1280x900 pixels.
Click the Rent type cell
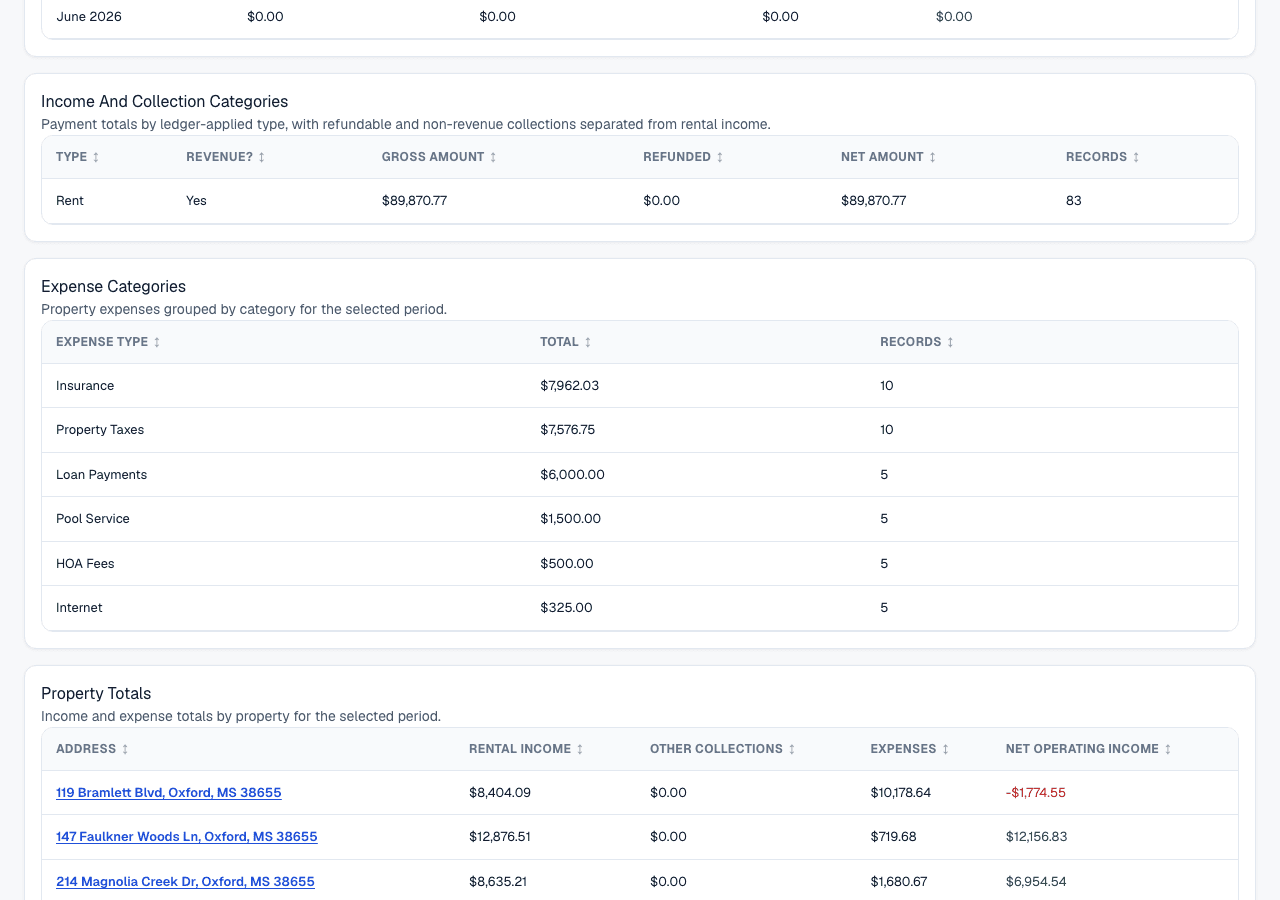(70, 201)
